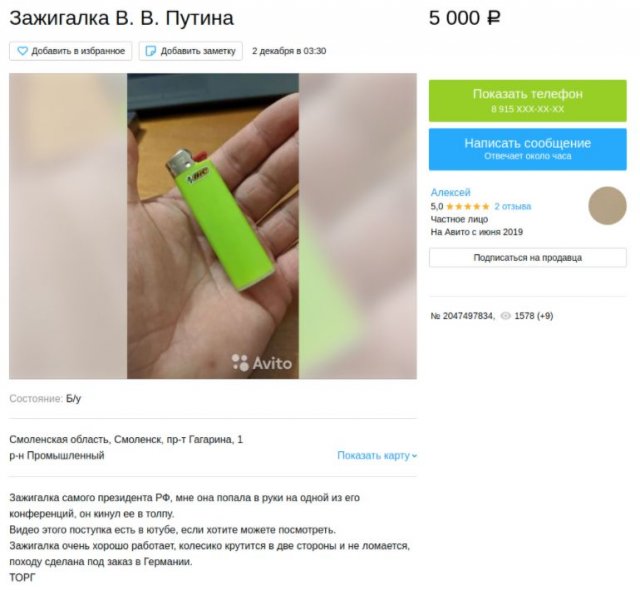Click the note icon beside Добавить заметку
This screenshot has width=640, height=590.
(x=151, y=51)
